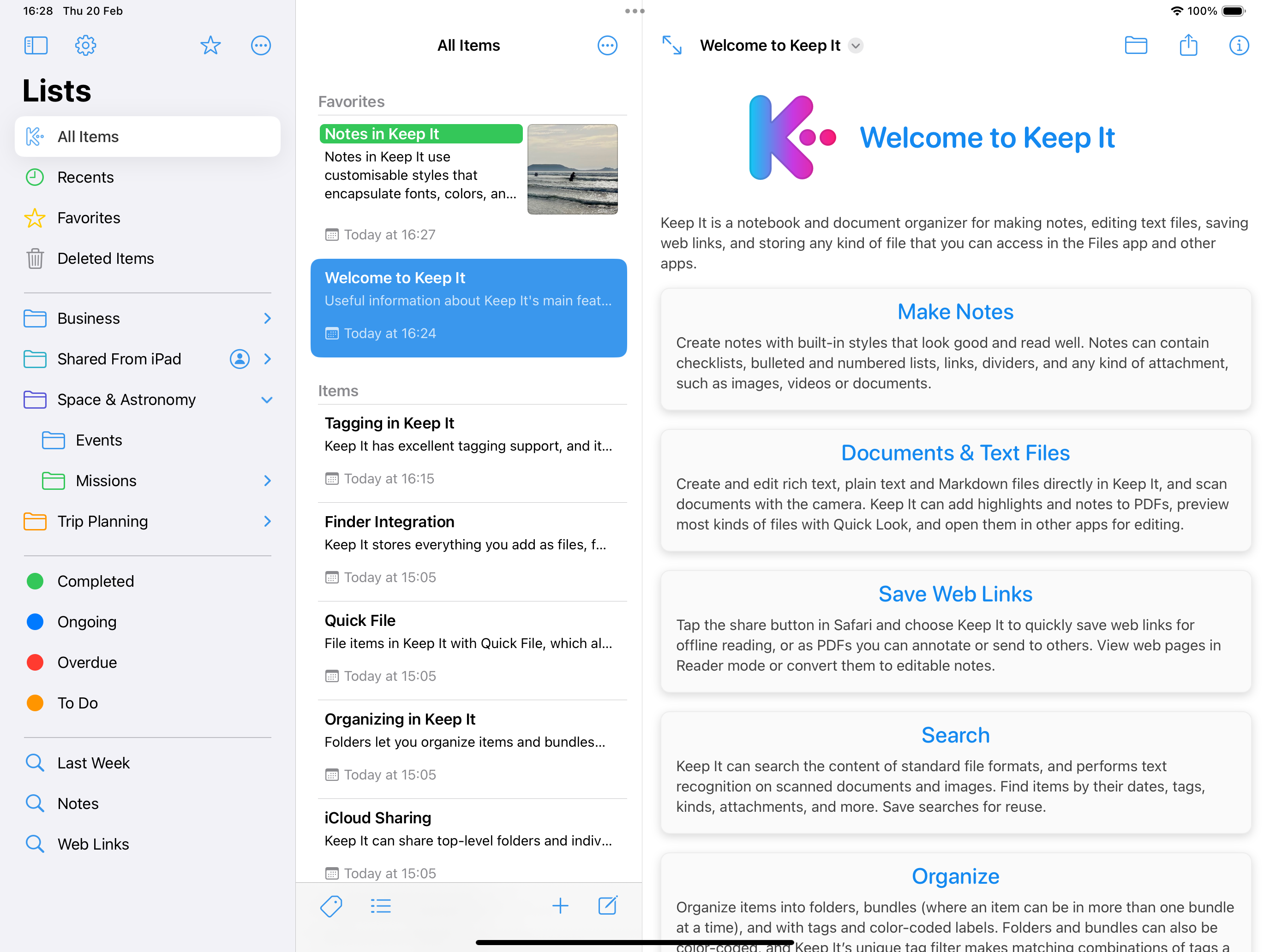This screenshot has width=1270, height=952.
Task: Tap the Search heading in welcome note
Action: pos(955,735)
